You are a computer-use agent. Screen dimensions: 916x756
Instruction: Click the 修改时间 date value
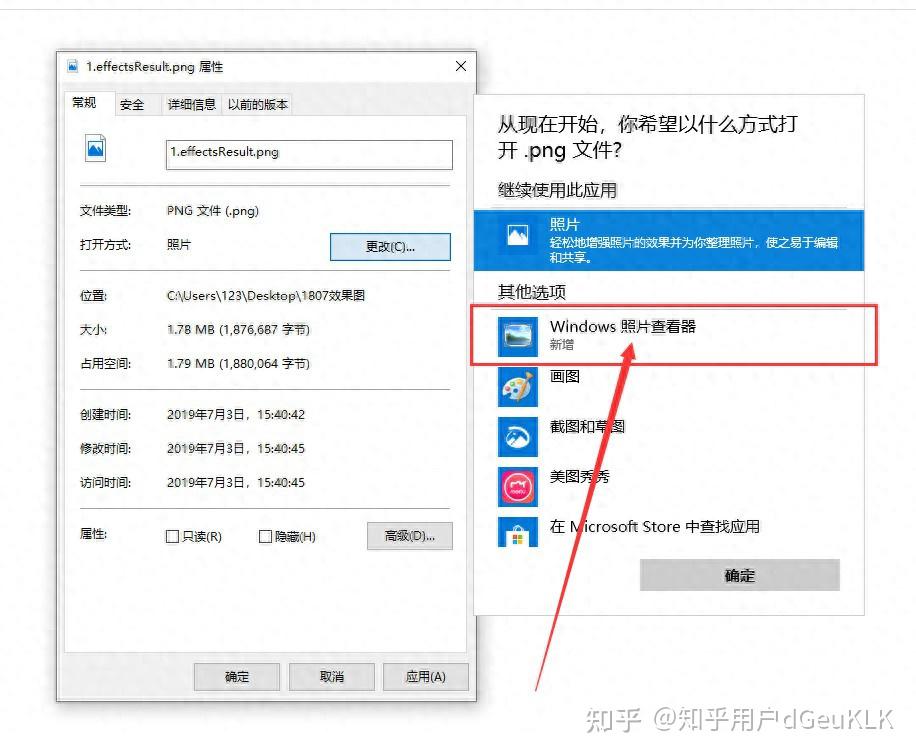(236, 449)
